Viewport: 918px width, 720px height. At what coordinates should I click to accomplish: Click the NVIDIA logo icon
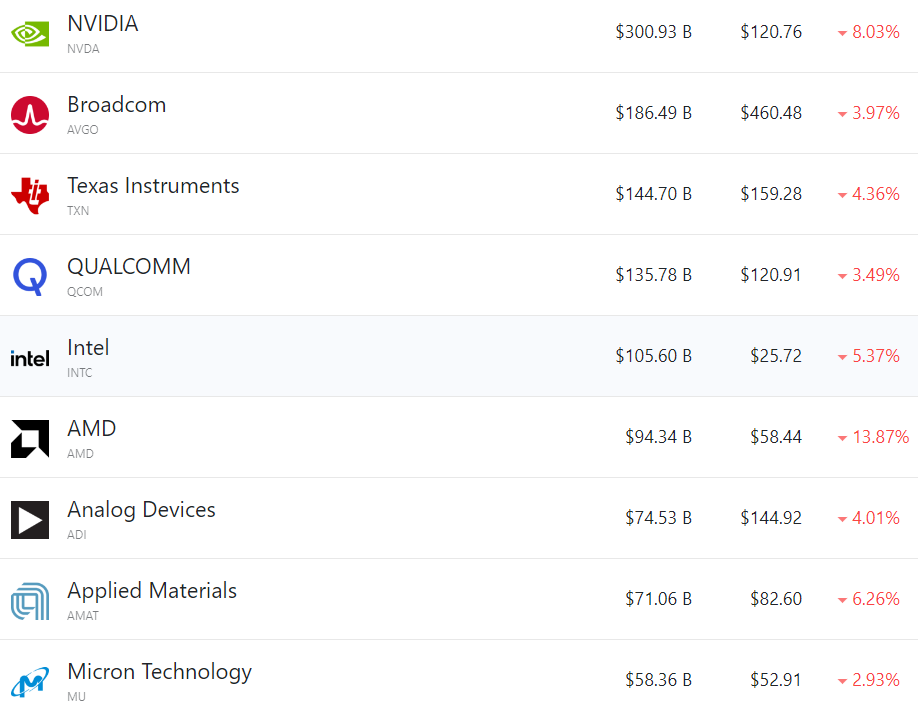pos(30,34)
